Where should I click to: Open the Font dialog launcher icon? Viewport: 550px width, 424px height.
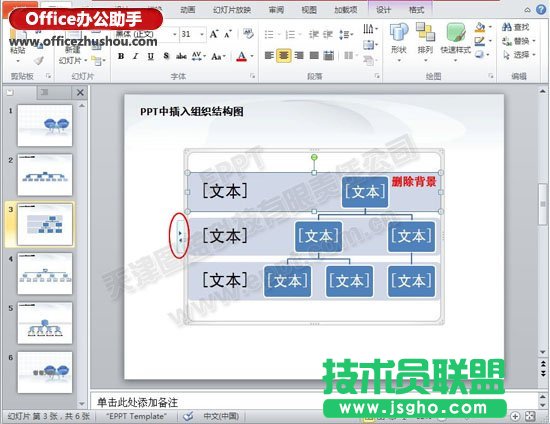pyautogui.click(x=252, y=76)
